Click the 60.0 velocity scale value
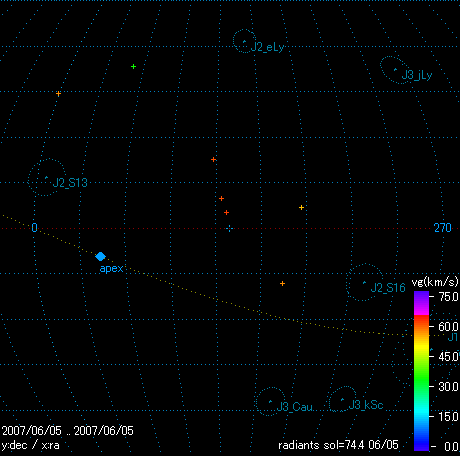This screenshot has width=460, height=456. (x=448, y=327)
